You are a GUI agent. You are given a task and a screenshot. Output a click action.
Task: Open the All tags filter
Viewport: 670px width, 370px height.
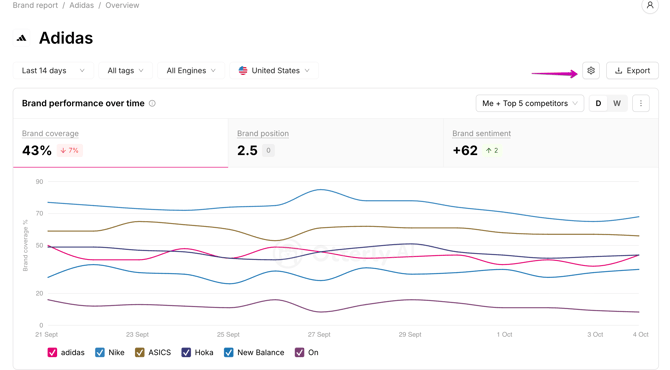(x=125, y=70)
